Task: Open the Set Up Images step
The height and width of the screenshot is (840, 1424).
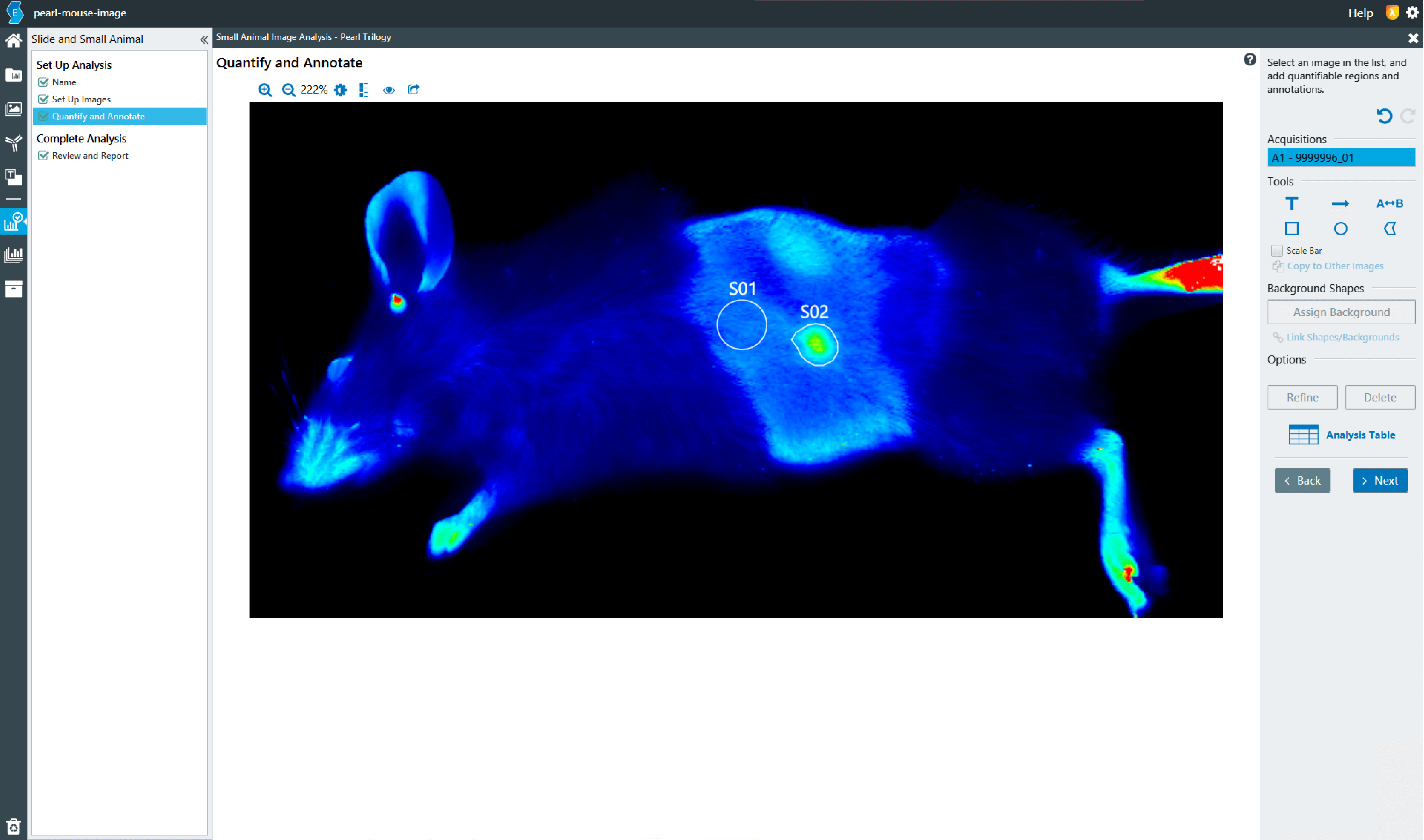Action: click(x=81, y=99)
